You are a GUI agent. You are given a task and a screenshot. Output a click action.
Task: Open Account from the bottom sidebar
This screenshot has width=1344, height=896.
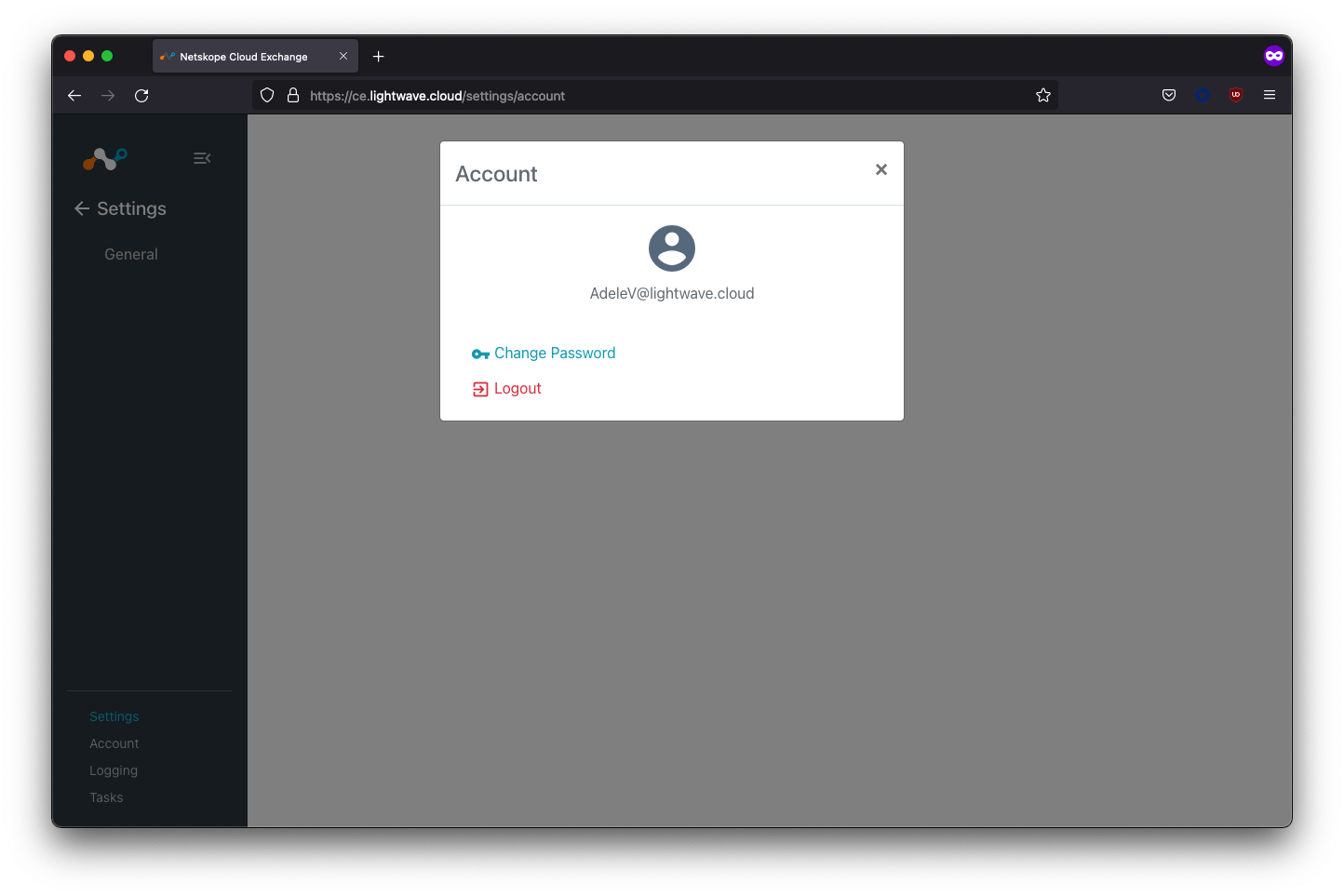coord(114,743)
